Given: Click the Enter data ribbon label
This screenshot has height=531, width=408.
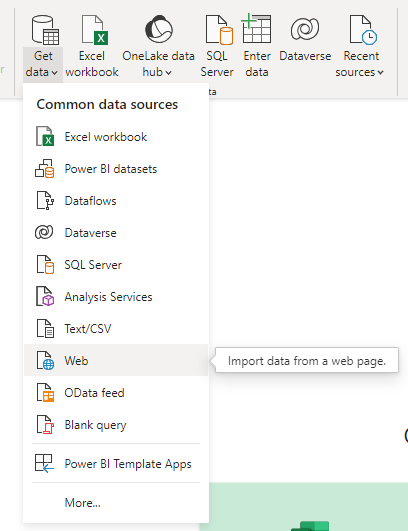Looking at the screenshot, I should tap(257, 64).
